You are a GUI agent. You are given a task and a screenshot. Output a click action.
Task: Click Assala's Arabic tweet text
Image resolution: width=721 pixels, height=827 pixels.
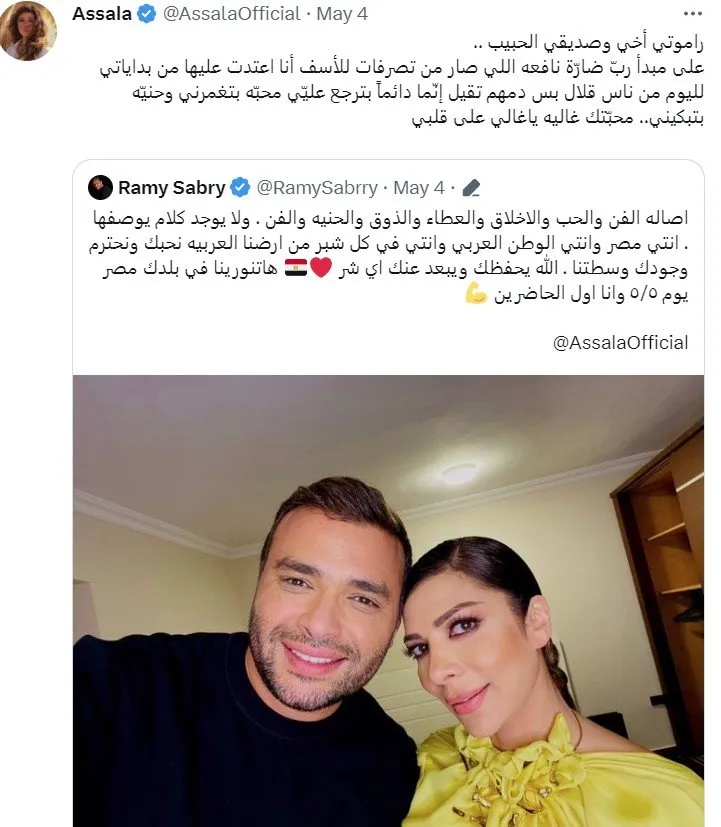(401, 79)
